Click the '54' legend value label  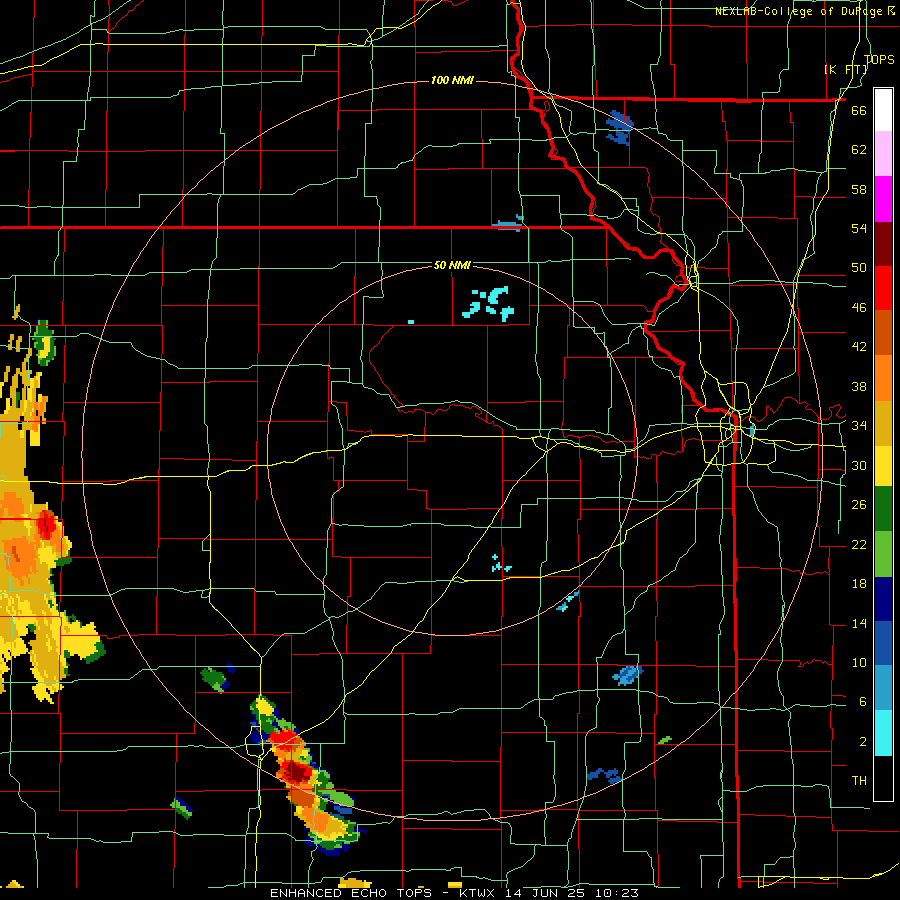(859, 228)
